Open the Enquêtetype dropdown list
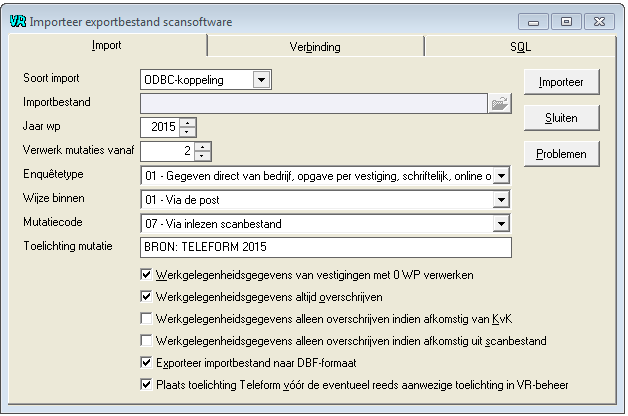Viewport: 628px width, 416px height. pos(501,176)
